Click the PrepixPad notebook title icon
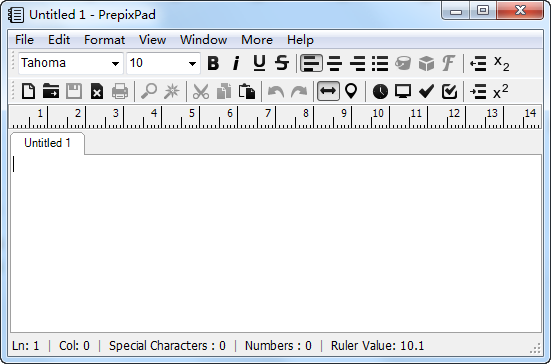This screenshot has width=551, height=364. point(16,15)
